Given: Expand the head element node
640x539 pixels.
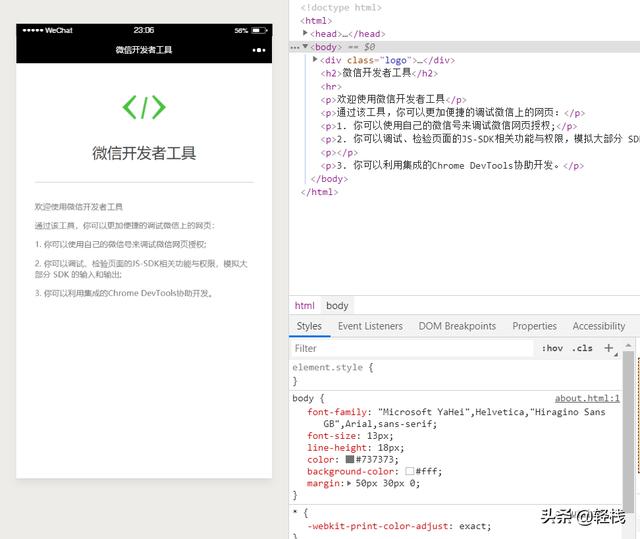Looking at the screenshot, I should 305,34.
